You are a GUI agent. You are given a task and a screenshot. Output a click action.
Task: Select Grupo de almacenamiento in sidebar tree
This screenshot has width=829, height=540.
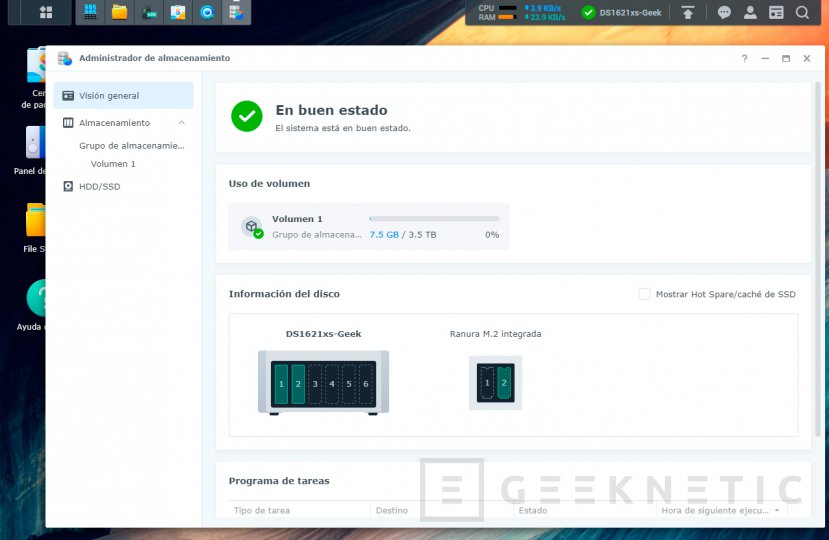pos(132,146)
